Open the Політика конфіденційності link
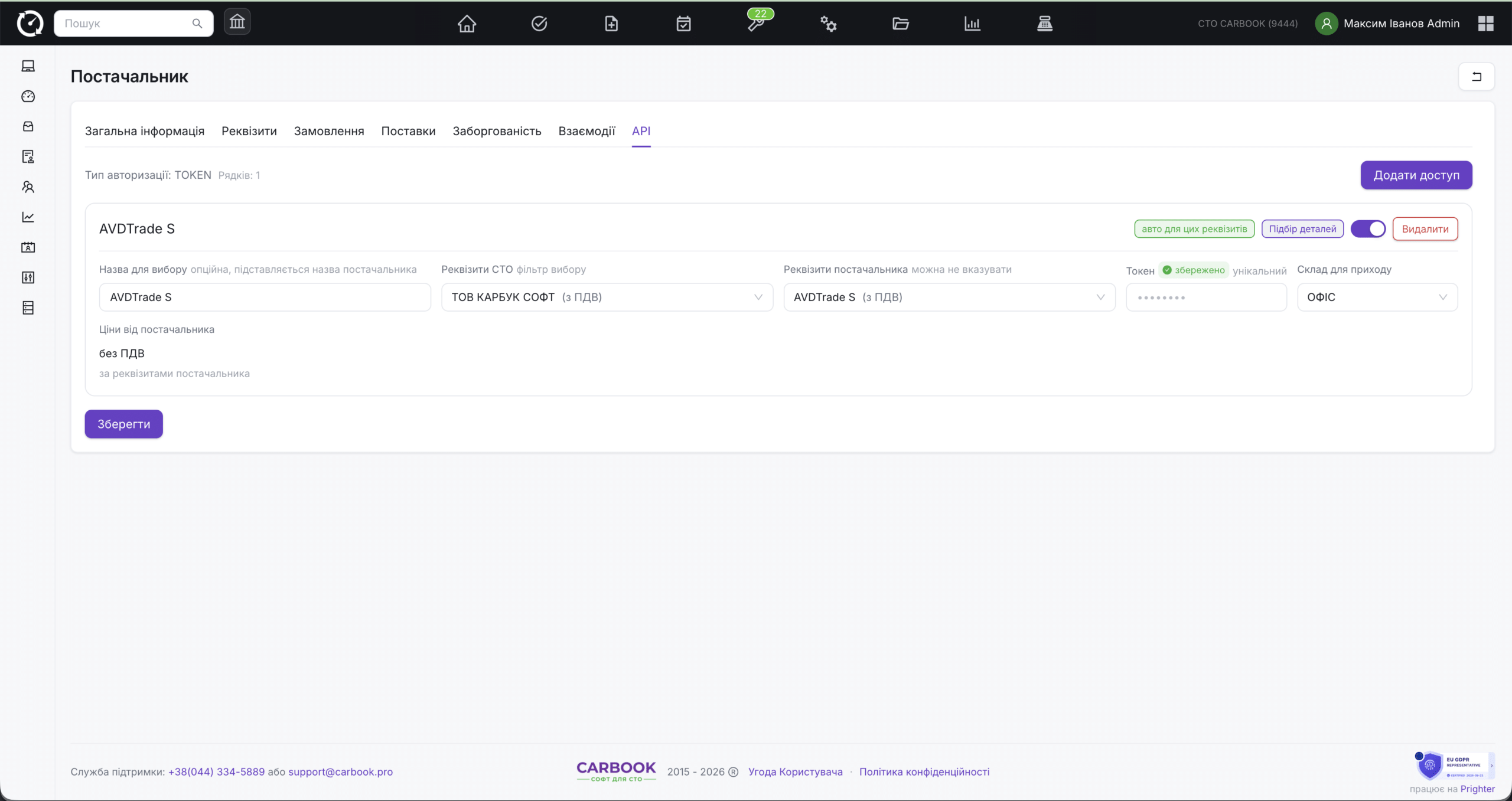The height and width of the screenshot is (801, 1512). pos(924,772)
